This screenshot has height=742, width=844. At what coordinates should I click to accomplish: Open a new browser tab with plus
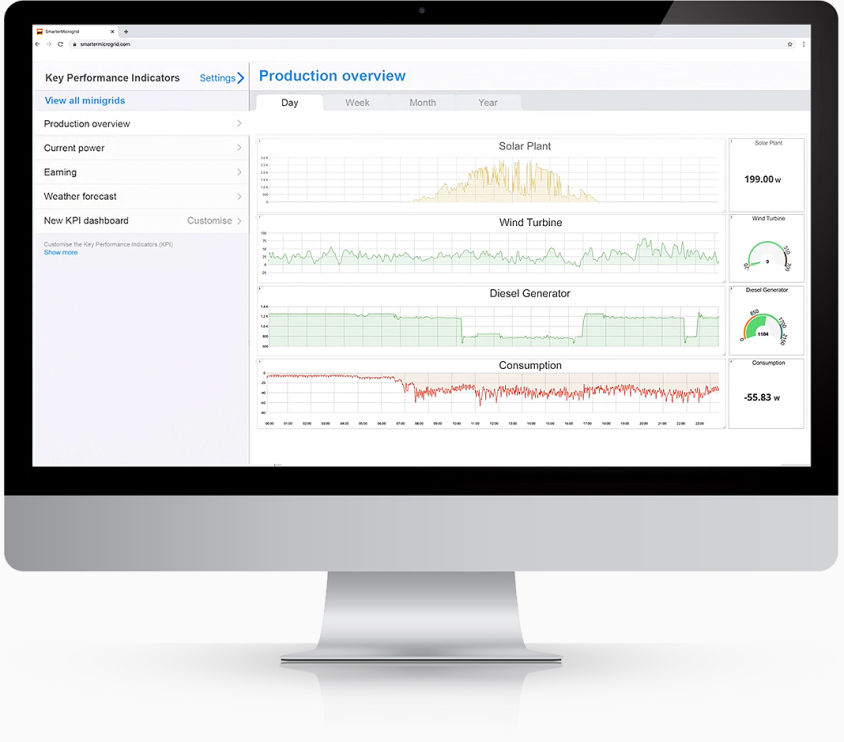[x=126, y=32]
